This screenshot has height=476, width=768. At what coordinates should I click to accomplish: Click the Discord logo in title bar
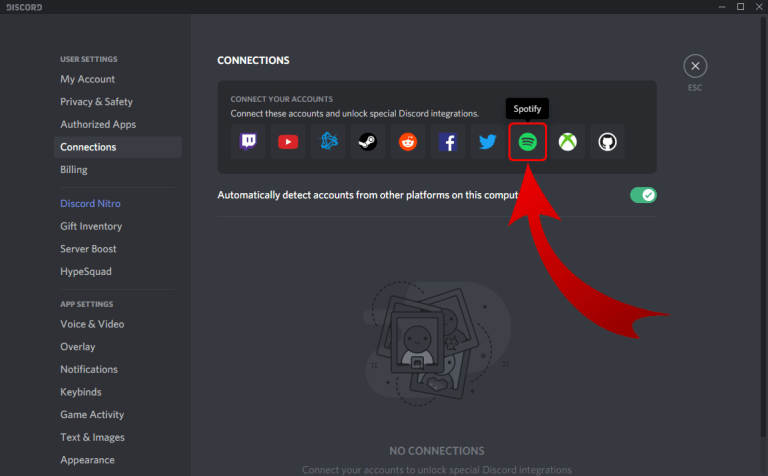tap(24, 7)
